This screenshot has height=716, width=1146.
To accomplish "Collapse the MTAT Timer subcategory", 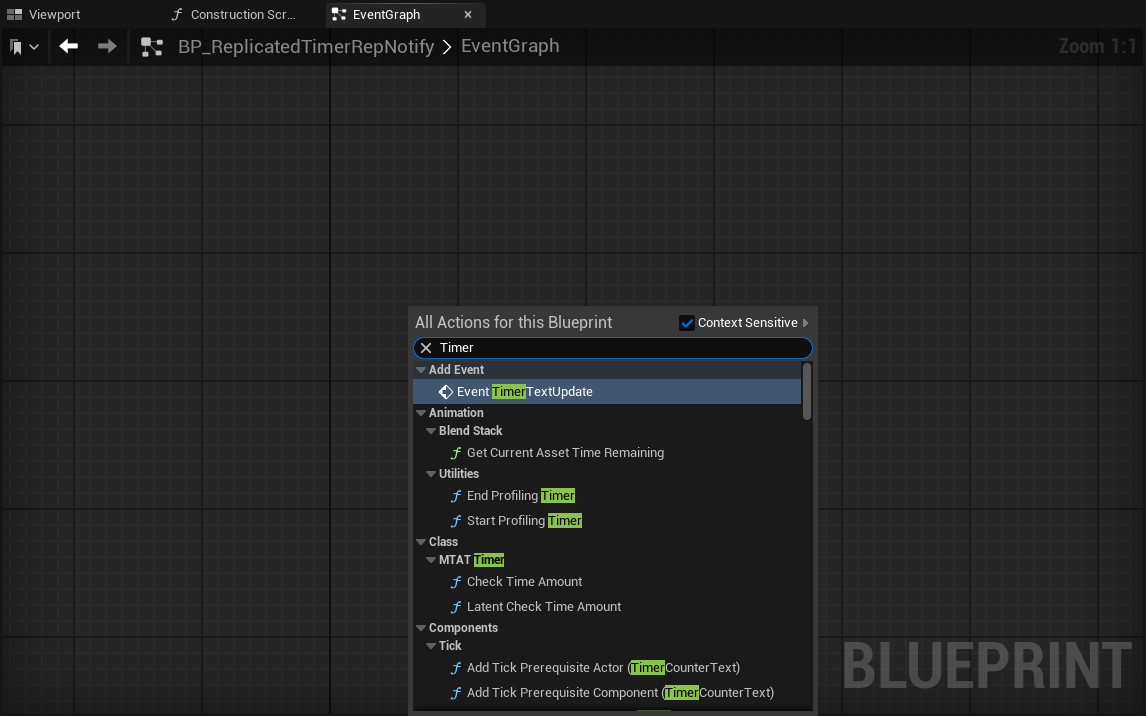I will coord(431,560).
